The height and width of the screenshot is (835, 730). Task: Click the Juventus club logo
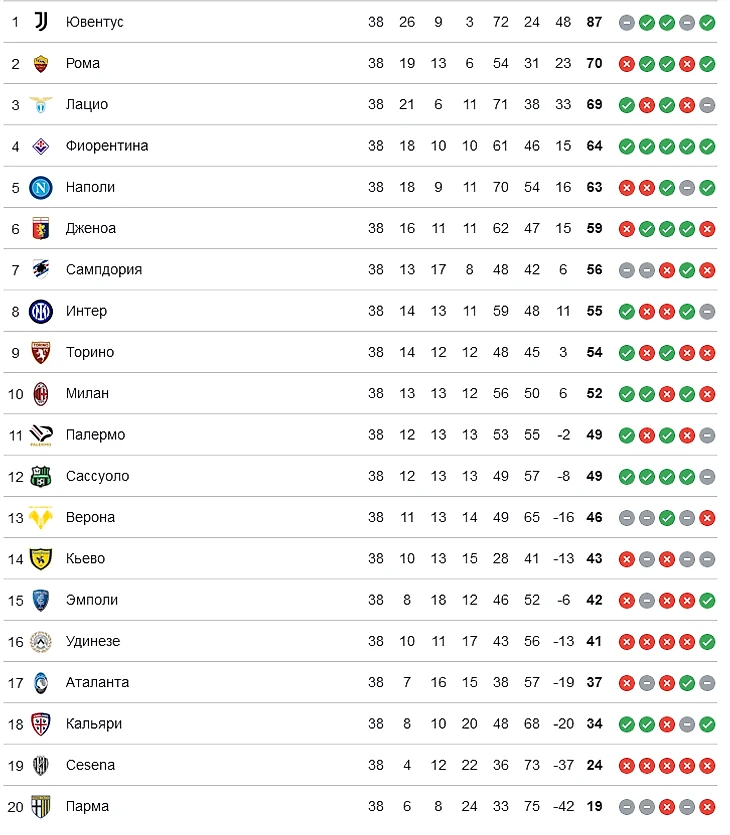coord(41,22)
